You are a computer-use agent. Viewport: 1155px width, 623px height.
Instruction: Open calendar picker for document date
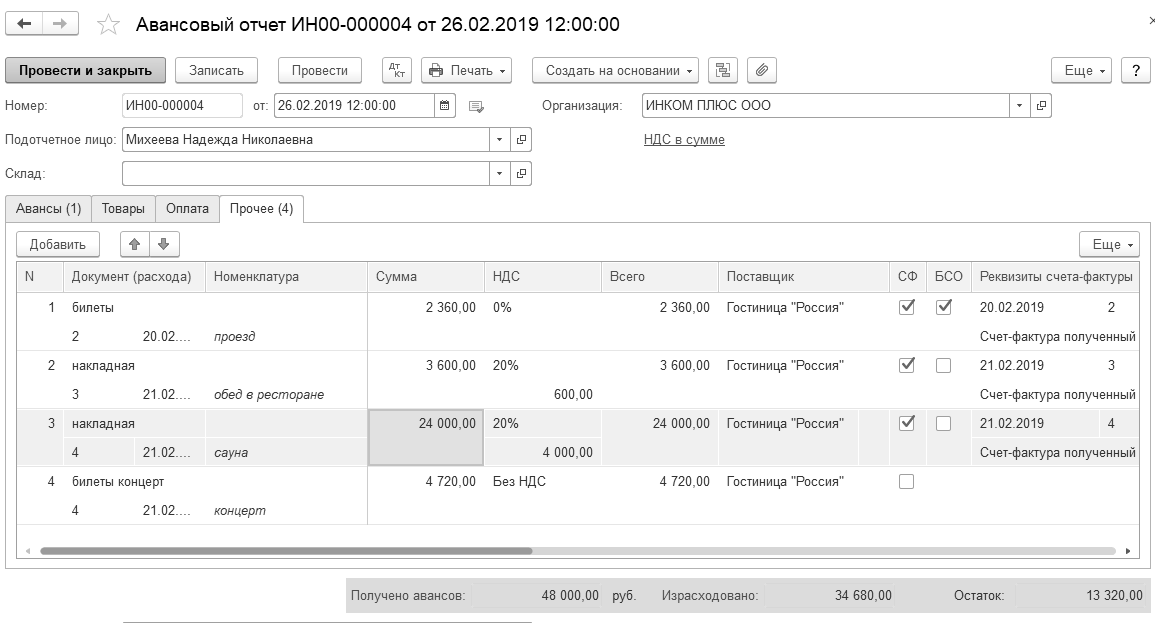(444, 105)
